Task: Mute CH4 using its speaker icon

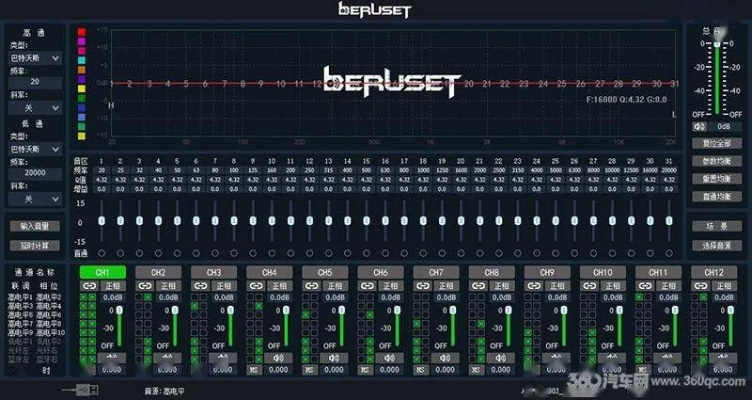Action: 279,356
